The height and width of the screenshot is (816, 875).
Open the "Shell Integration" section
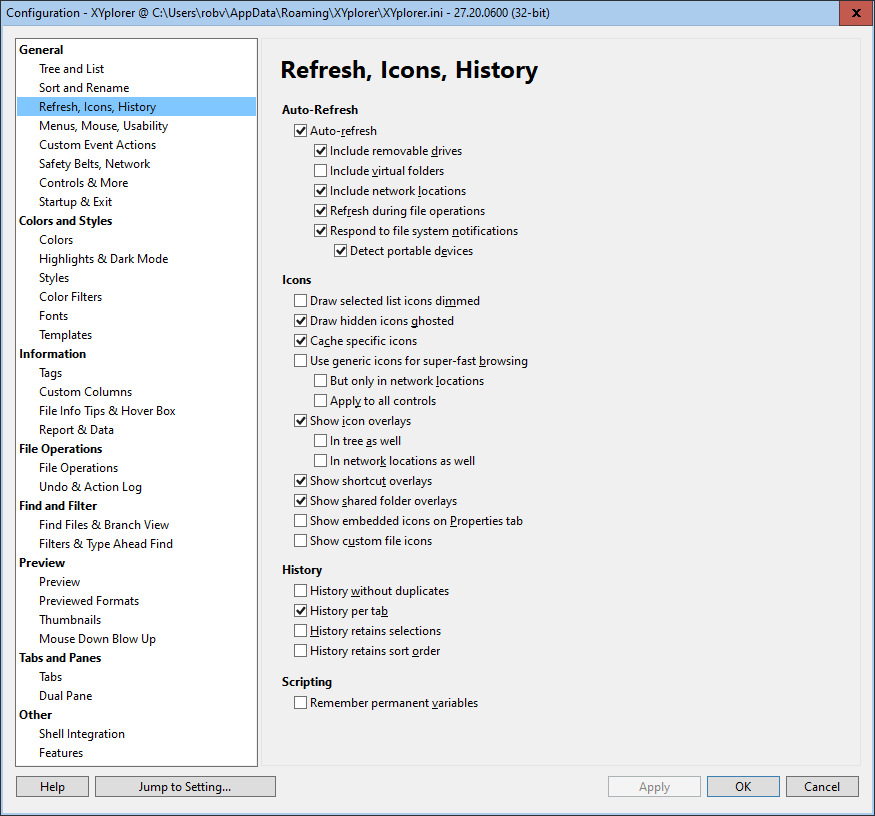click(x=81, y=733)
